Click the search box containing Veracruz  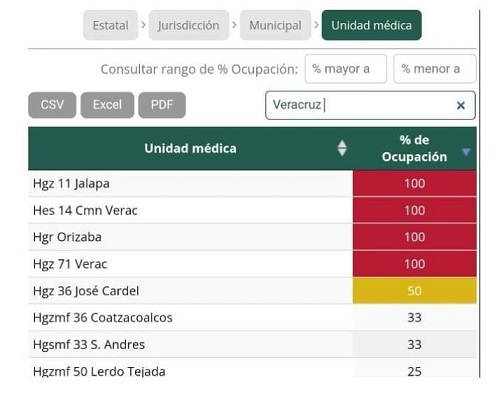tap(370, 105)
